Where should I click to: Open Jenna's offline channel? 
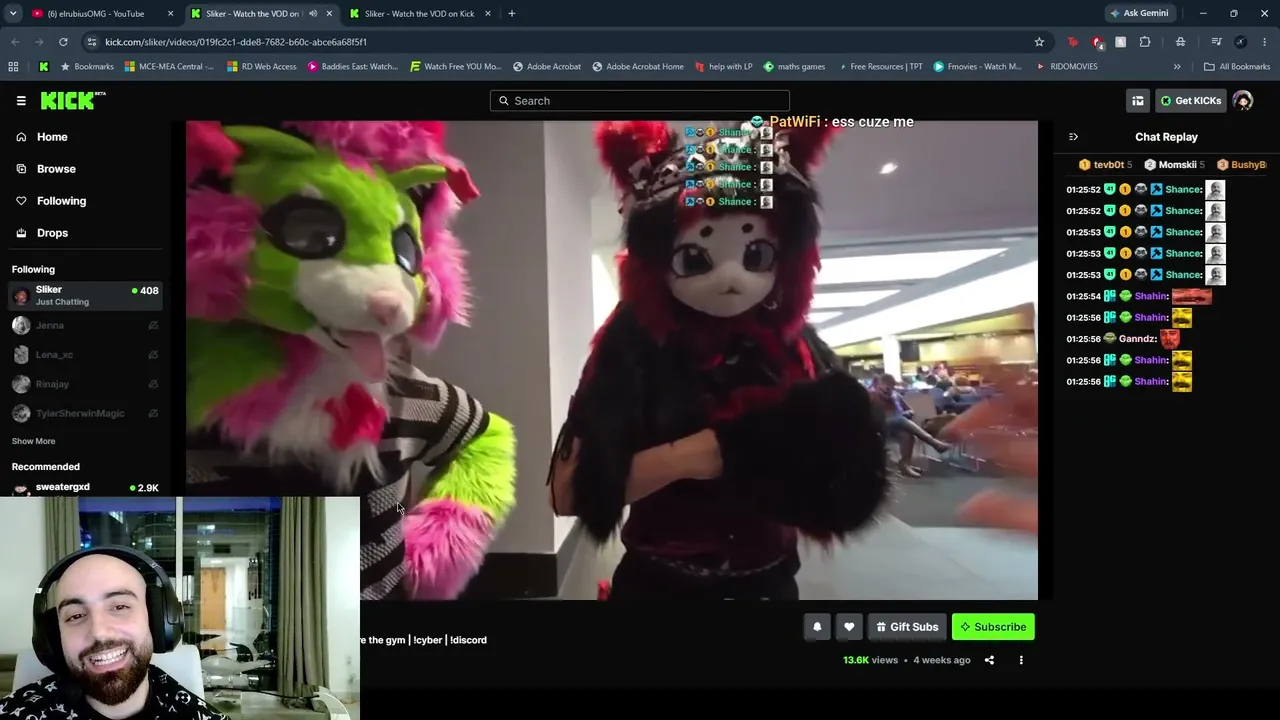point(85,325)
